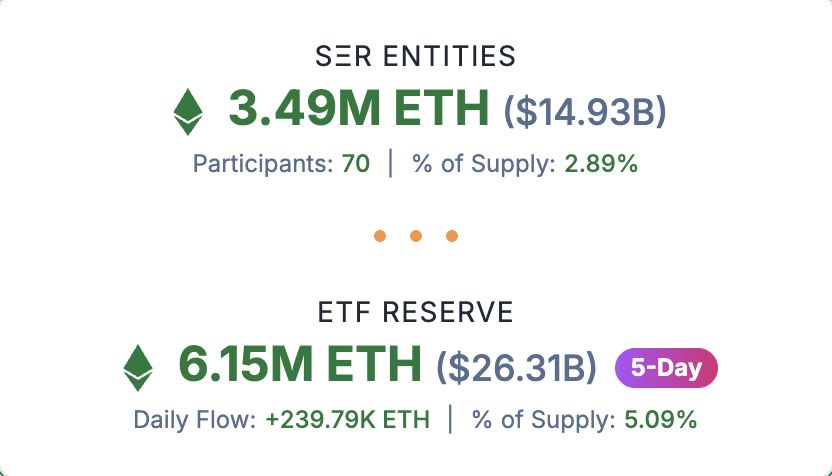Click the $14.93B dollar value
Screen dimensions: 832x476
point(585,111)
